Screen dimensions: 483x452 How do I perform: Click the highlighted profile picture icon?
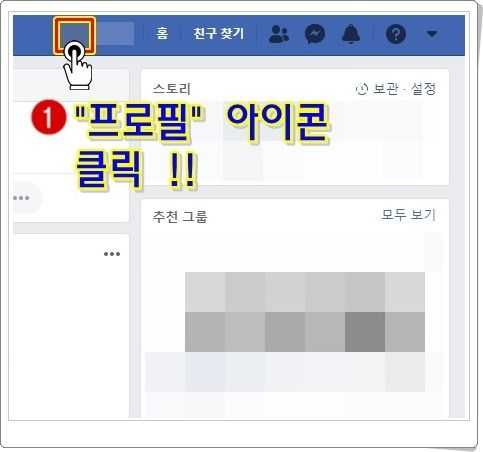(75, 35)
